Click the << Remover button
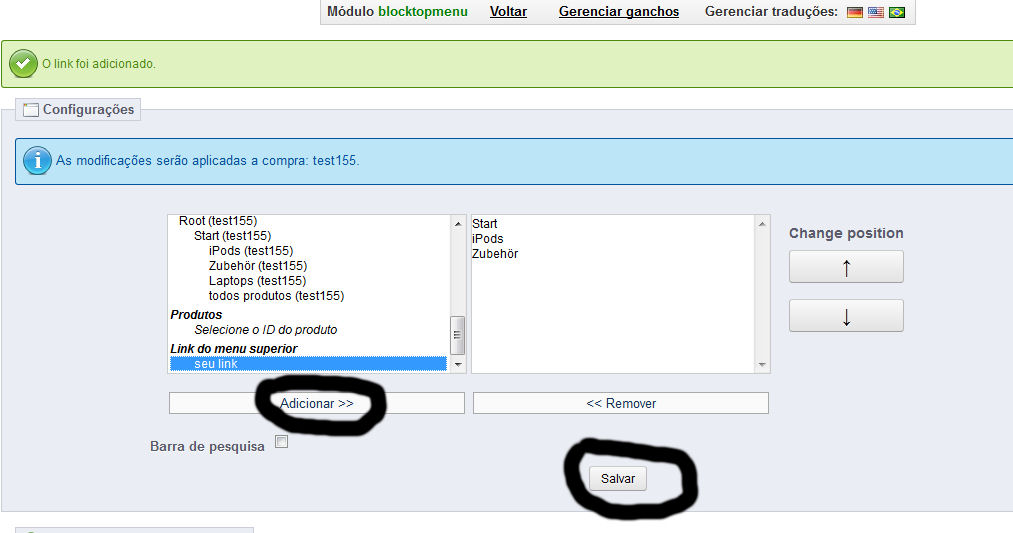 tap(621, 403)
